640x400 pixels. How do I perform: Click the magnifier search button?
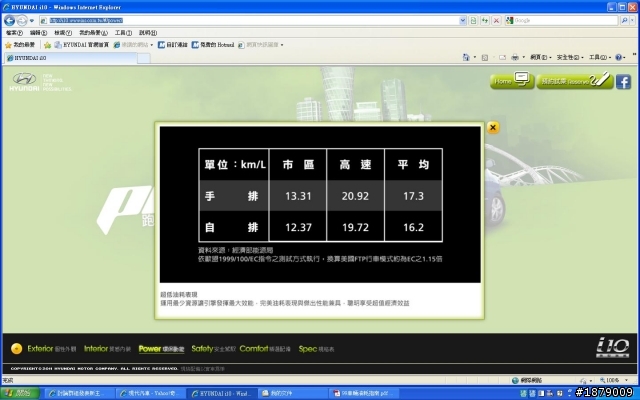[624, 20]
